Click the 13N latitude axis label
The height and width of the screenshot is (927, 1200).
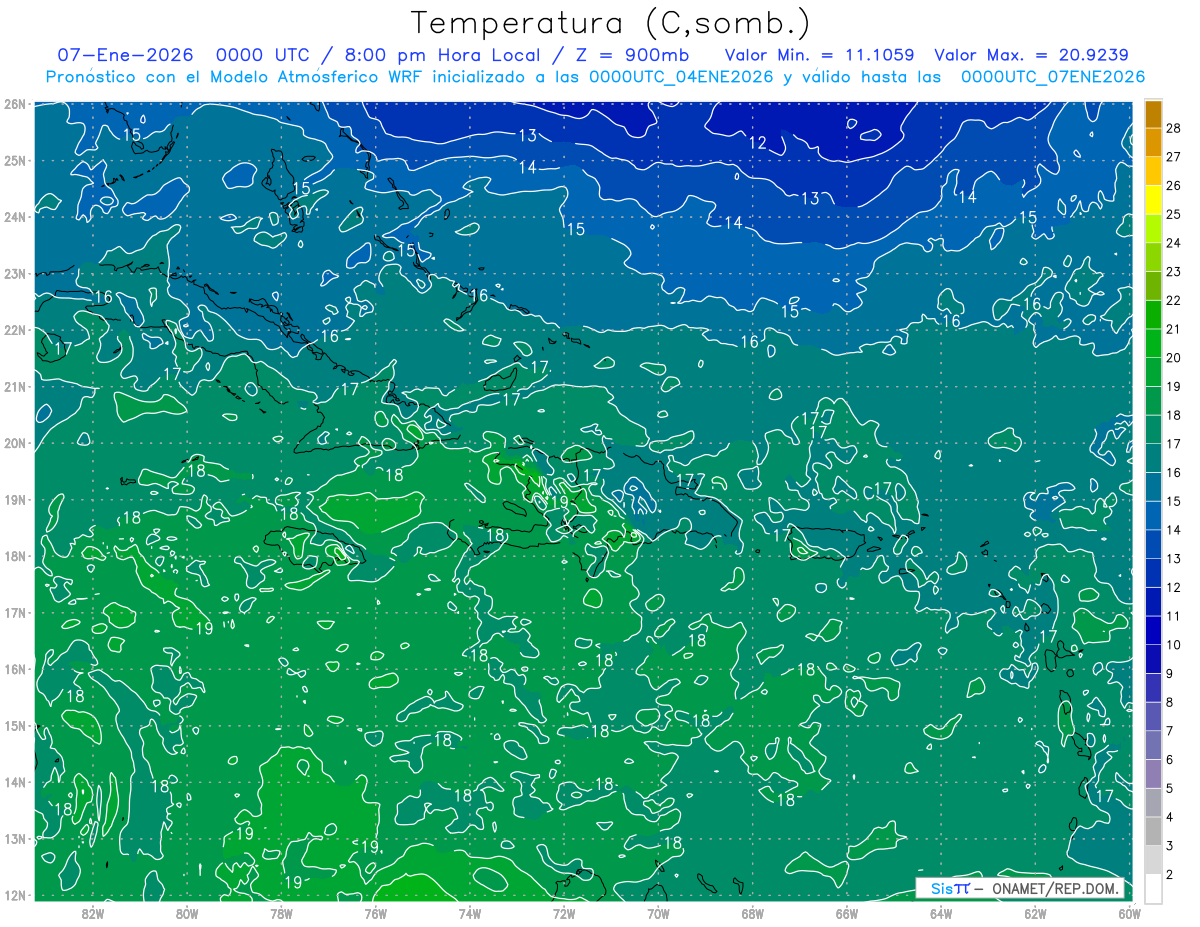[14, 838]
